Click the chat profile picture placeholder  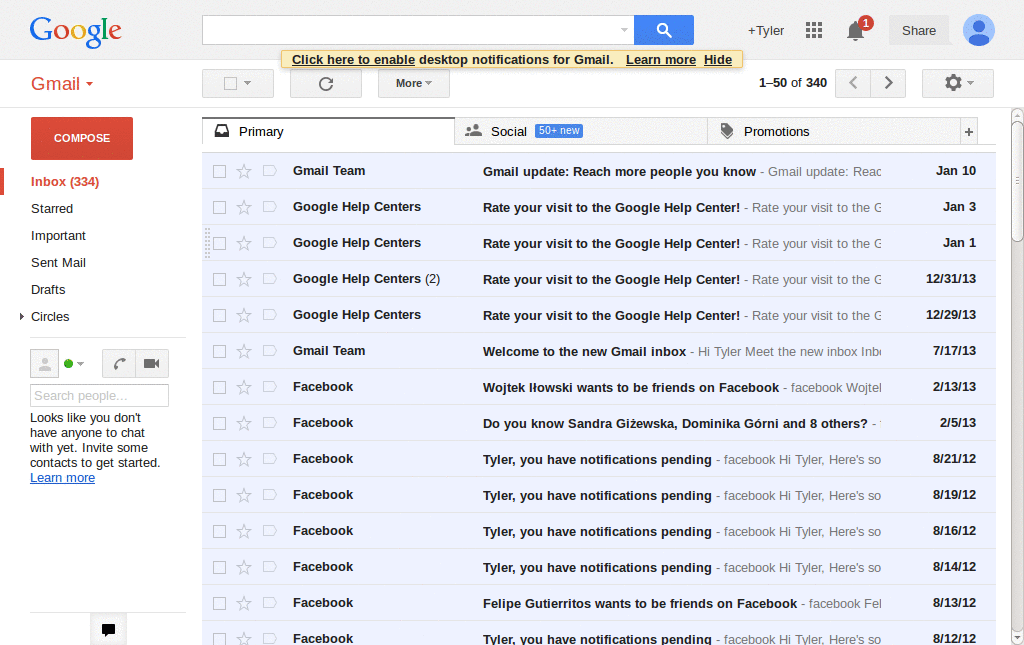(44, 364)
